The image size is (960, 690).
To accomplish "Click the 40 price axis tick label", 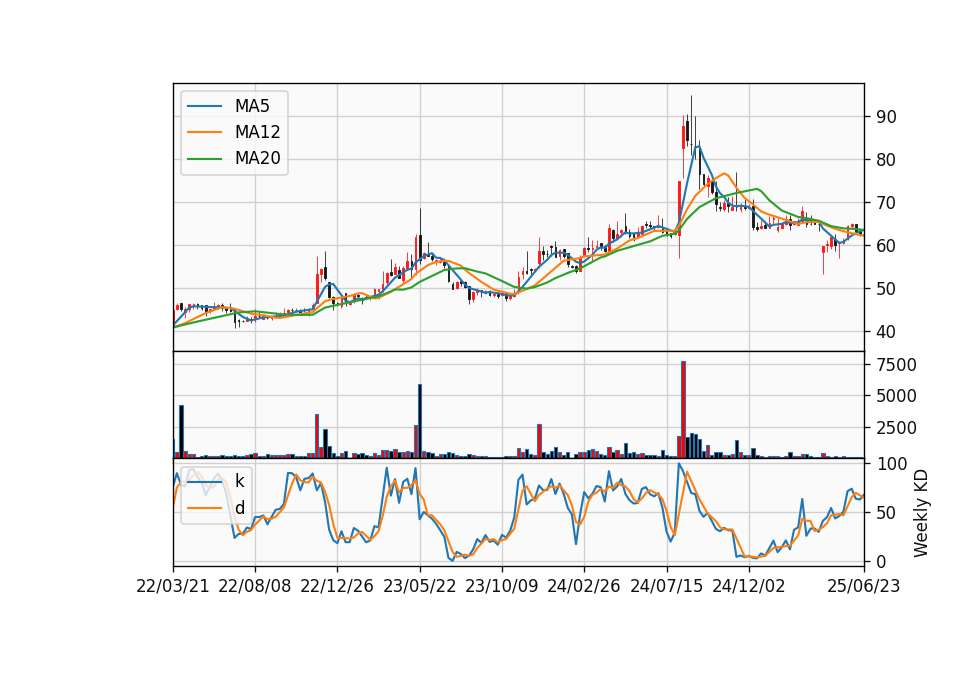I will point(886,332).
